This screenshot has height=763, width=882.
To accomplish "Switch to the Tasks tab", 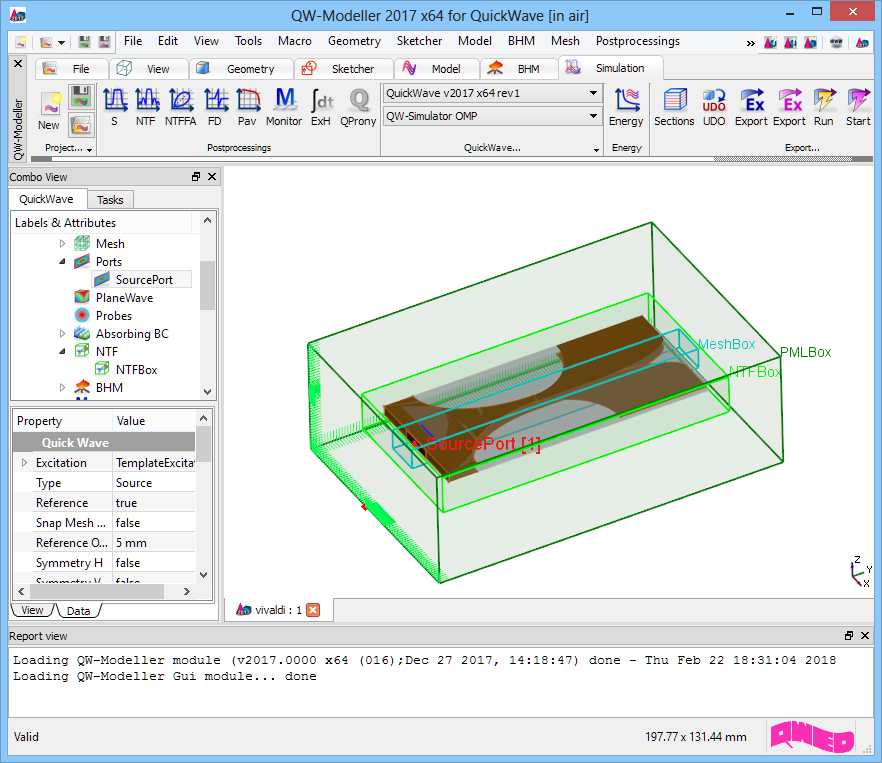I will 110,200.
